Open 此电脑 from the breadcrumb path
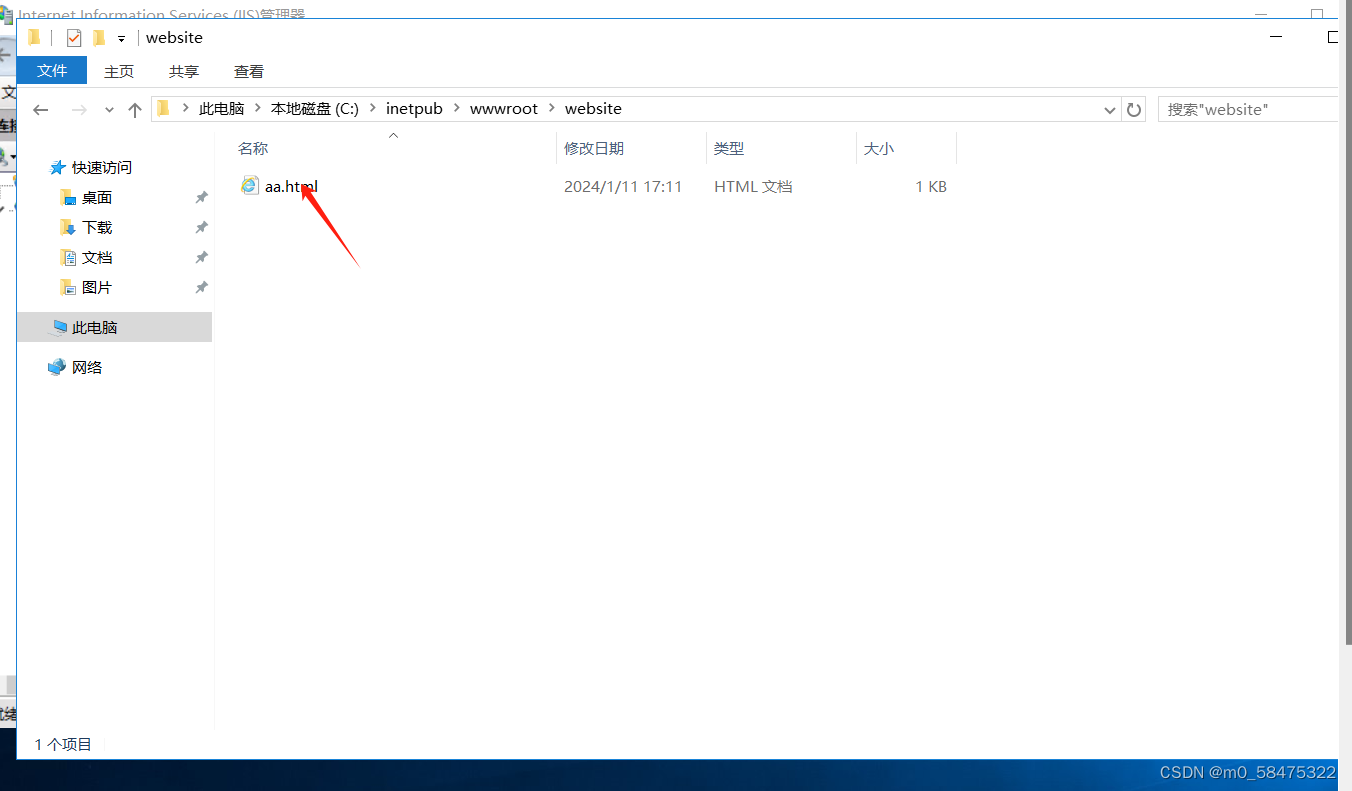 click(x=222, y=108)
